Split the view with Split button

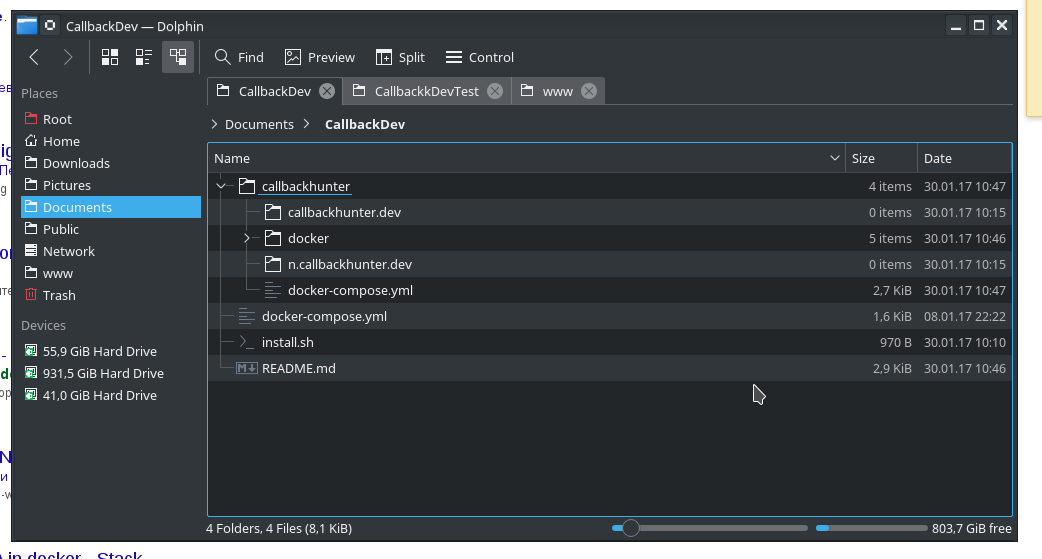(x=400, y=57)
